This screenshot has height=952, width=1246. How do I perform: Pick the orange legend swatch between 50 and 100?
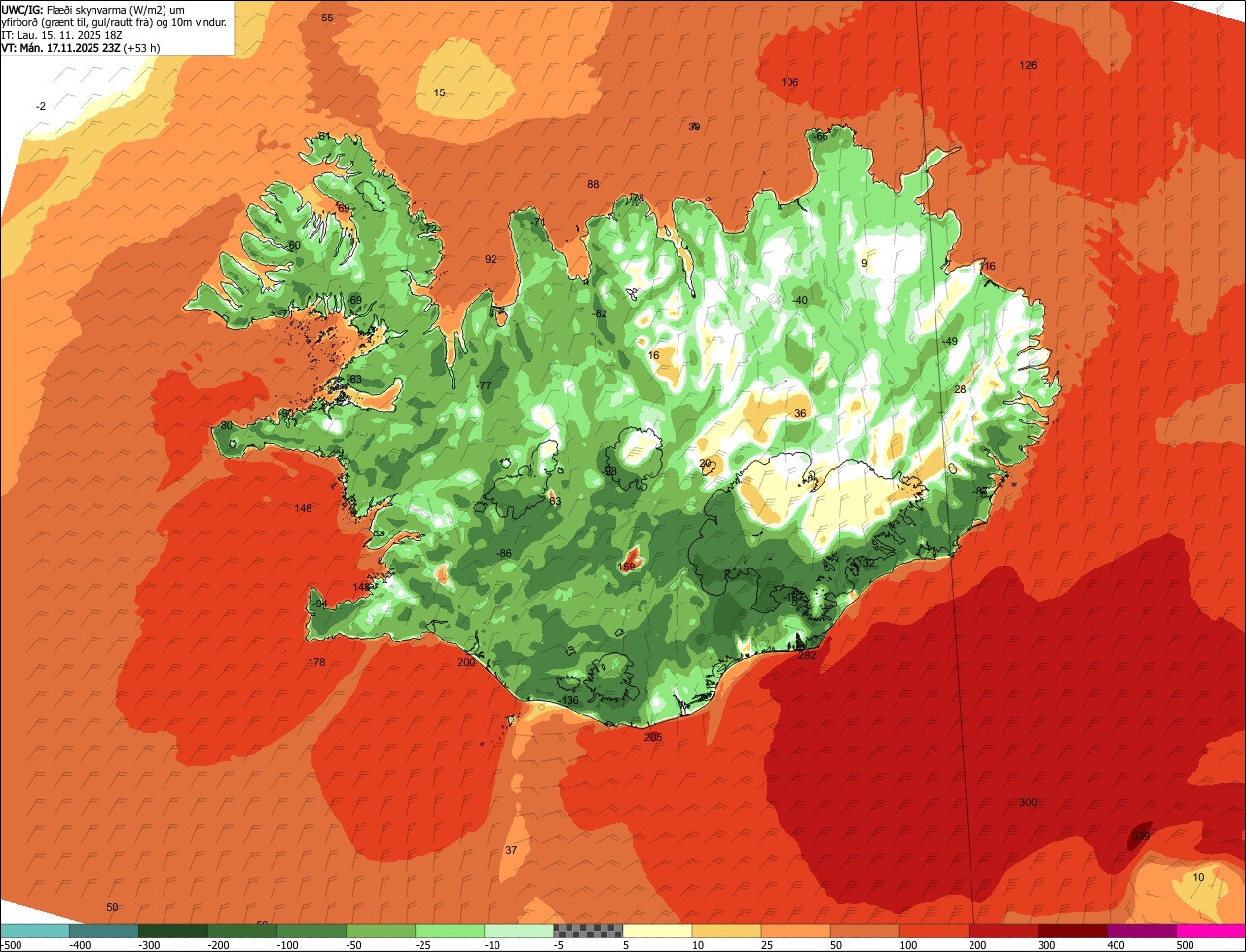coord(864,931)
